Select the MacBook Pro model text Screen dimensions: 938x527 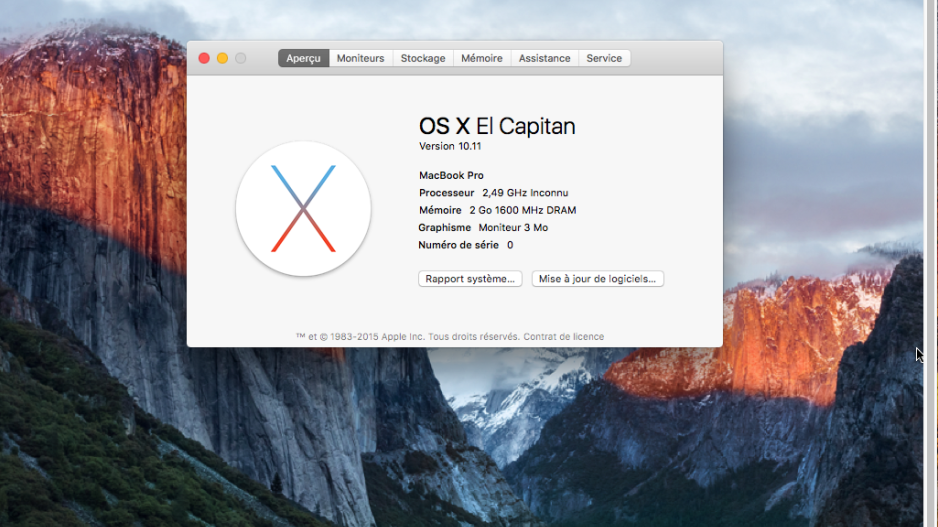451,175
